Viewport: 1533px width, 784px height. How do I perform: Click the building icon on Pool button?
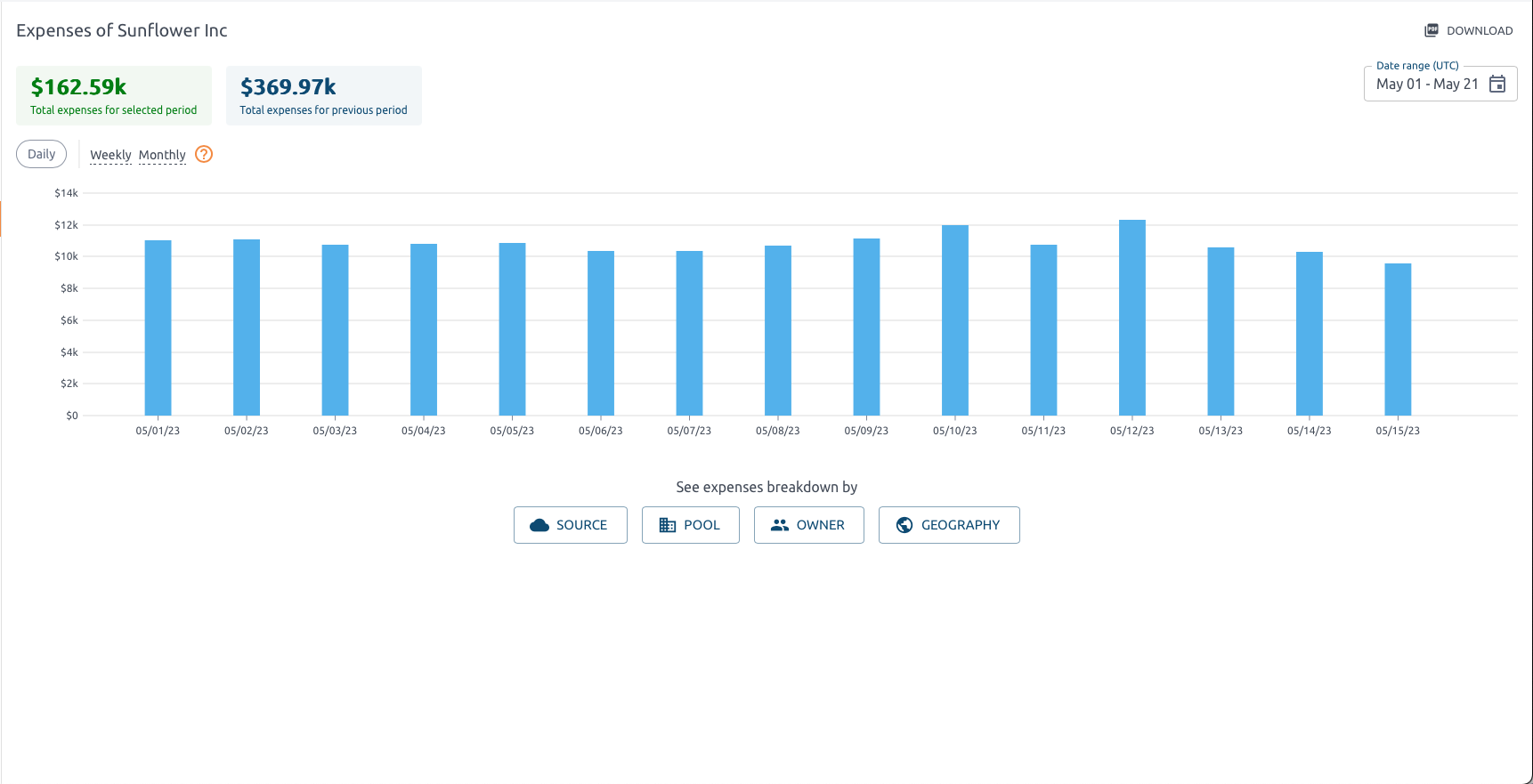tap(667, 525)
